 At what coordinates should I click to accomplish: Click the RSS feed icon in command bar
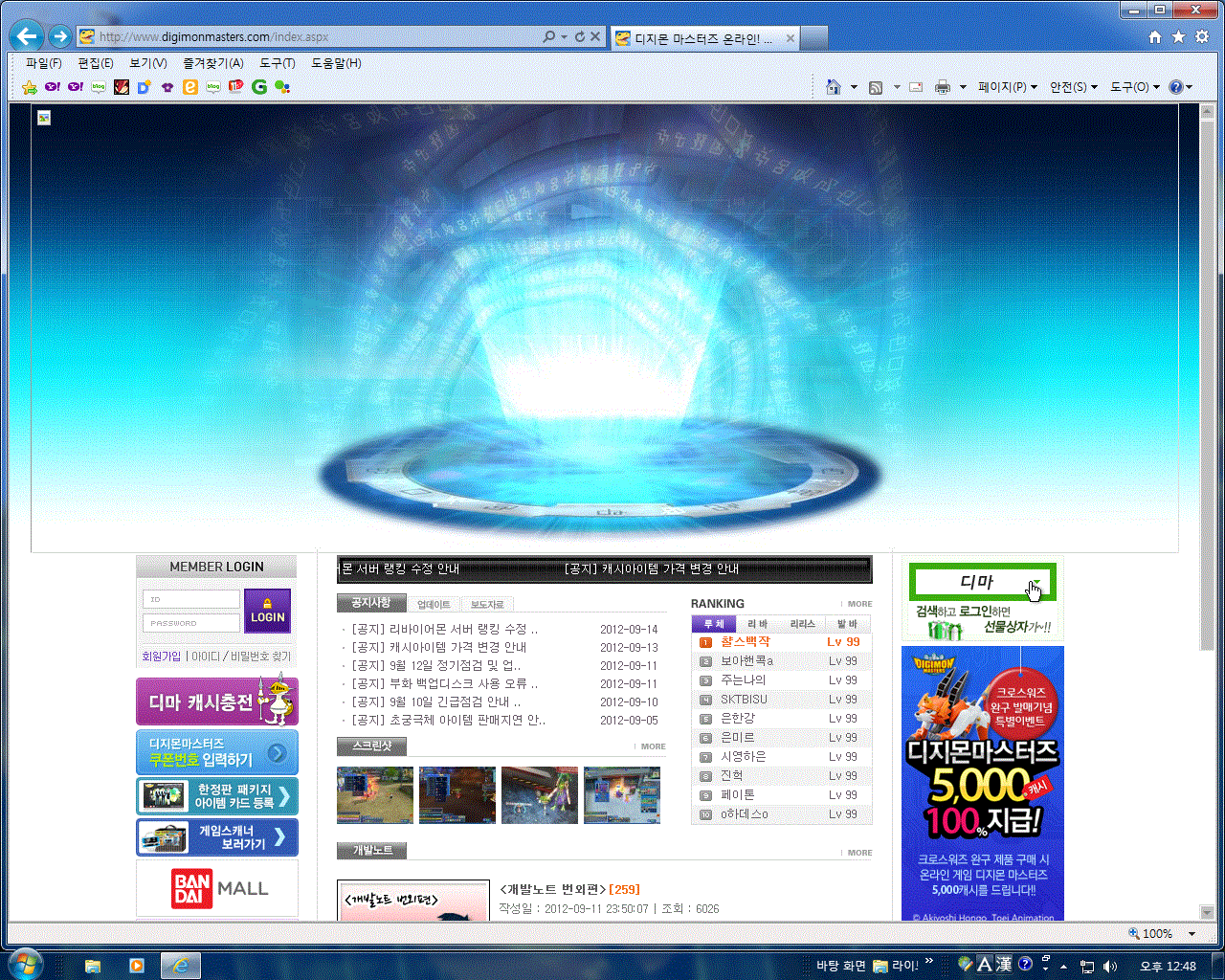click(x=875, y=87)
